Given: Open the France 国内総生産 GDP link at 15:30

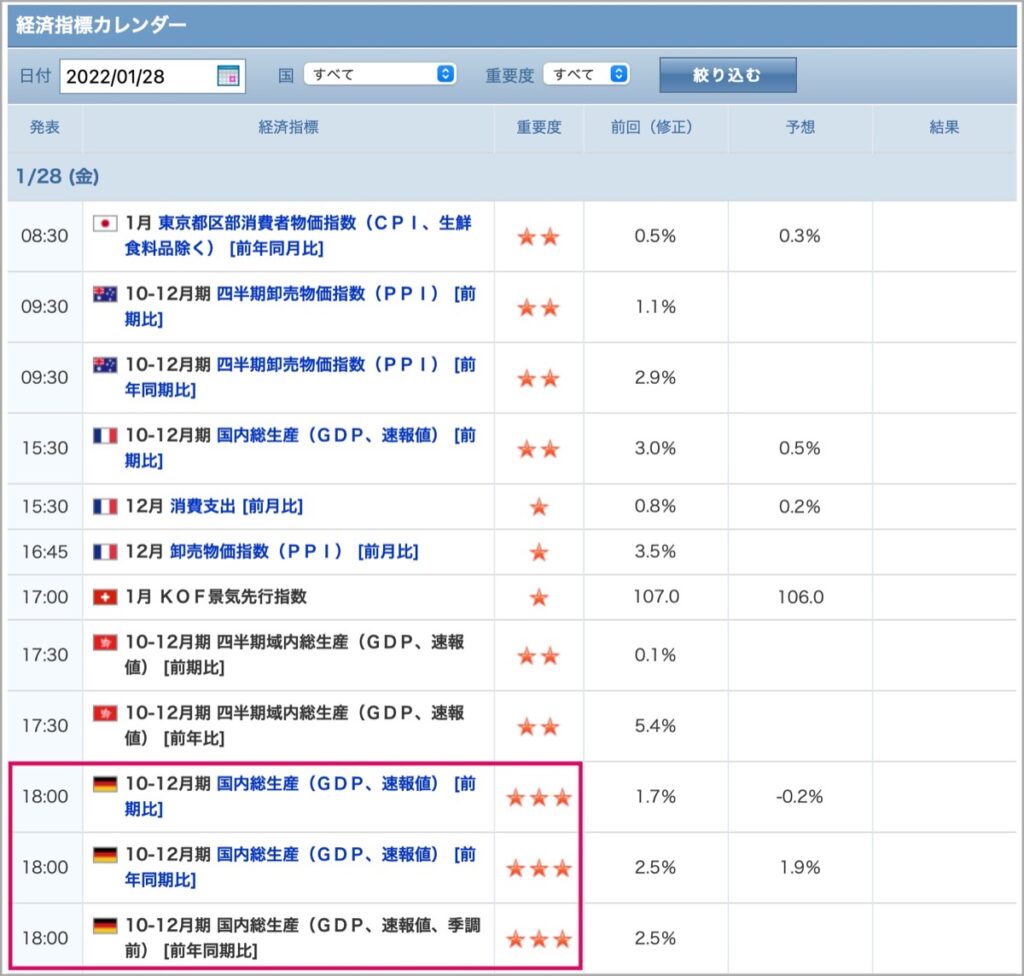Looking at the screenshot, I should tap(300, 448).
